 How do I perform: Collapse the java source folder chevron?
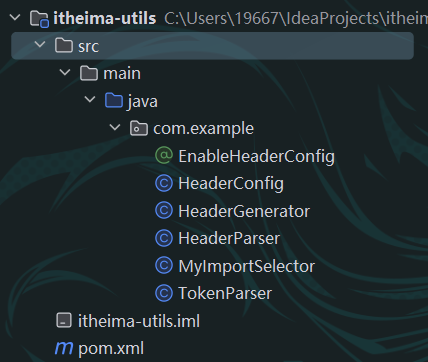tap(90, 100)
